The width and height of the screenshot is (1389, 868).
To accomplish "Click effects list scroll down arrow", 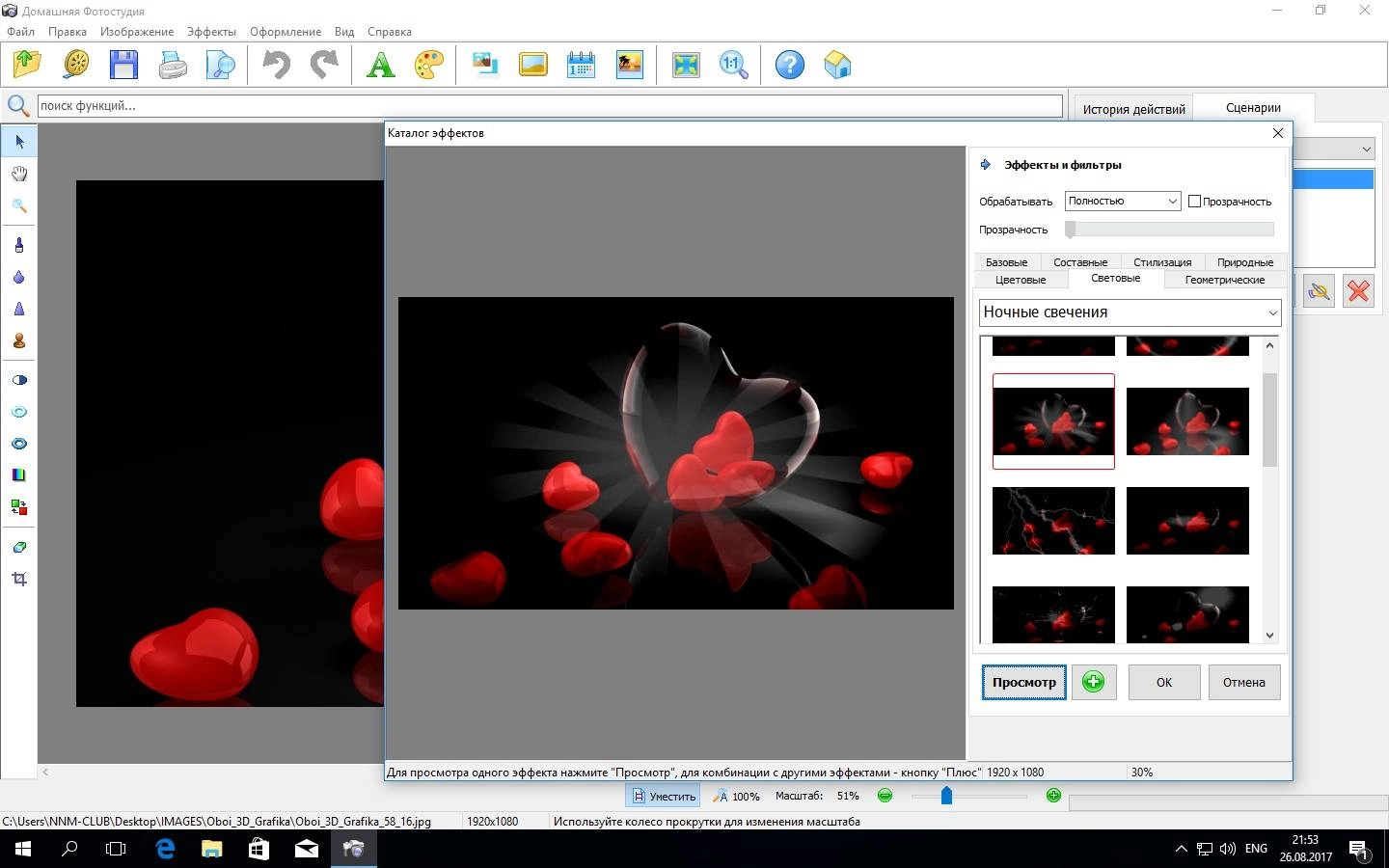I will (x=1269, y=635).
